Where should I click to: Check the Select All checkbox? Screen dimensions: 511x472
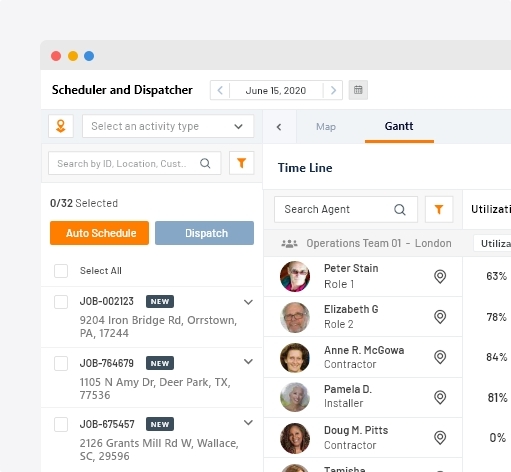pyautogui.click(x=61, y=271)
